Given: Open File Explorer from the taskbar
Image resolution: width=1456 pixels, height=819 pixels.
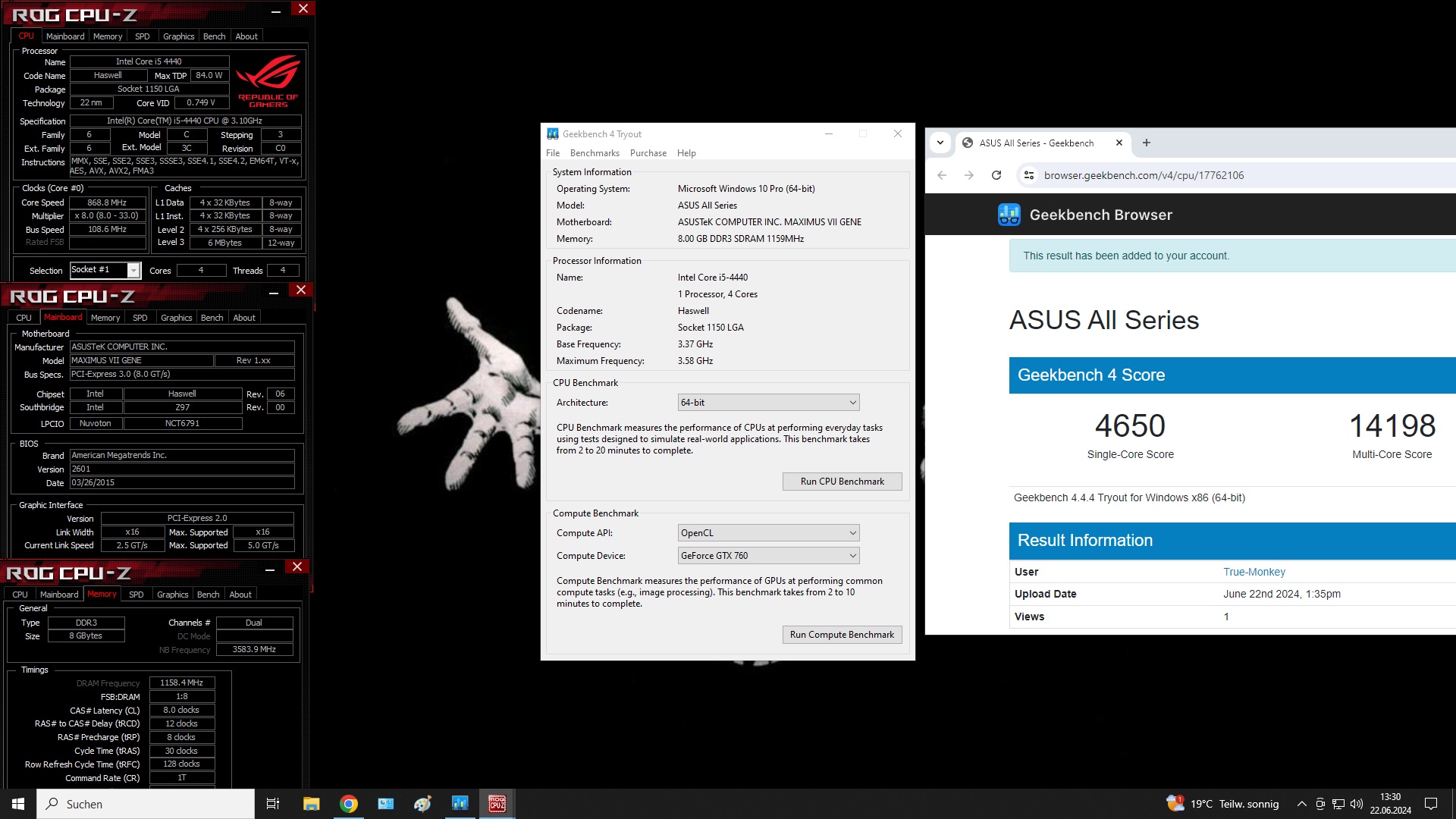Looking at the screenshot, I should pyautogui.click(x=311, y=804).
